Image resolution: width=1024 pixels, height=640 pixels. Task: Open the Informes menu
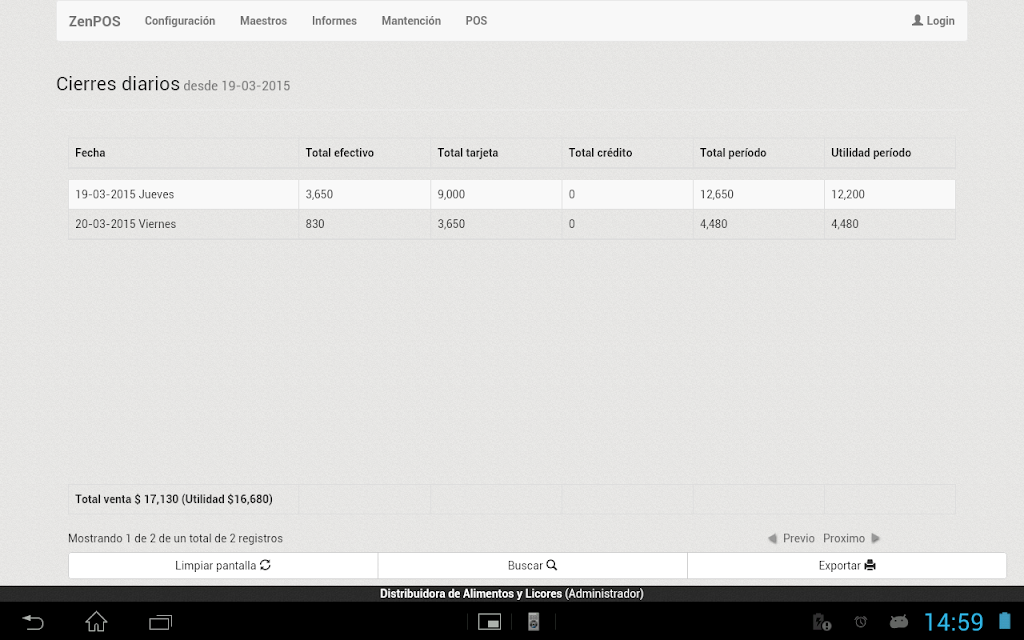click(334, 21)
